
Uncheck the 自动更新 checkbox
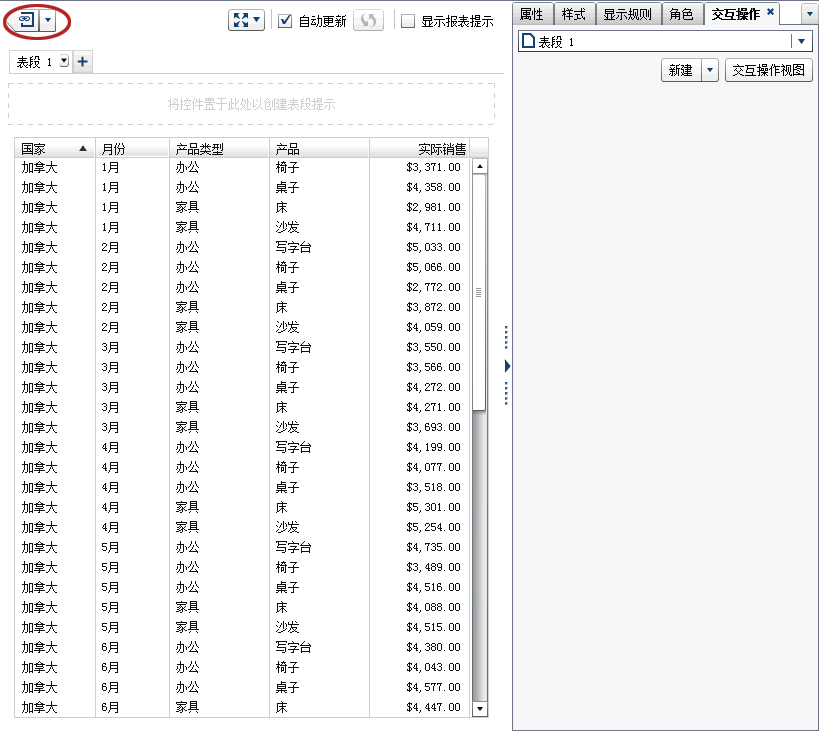(283, 19)
